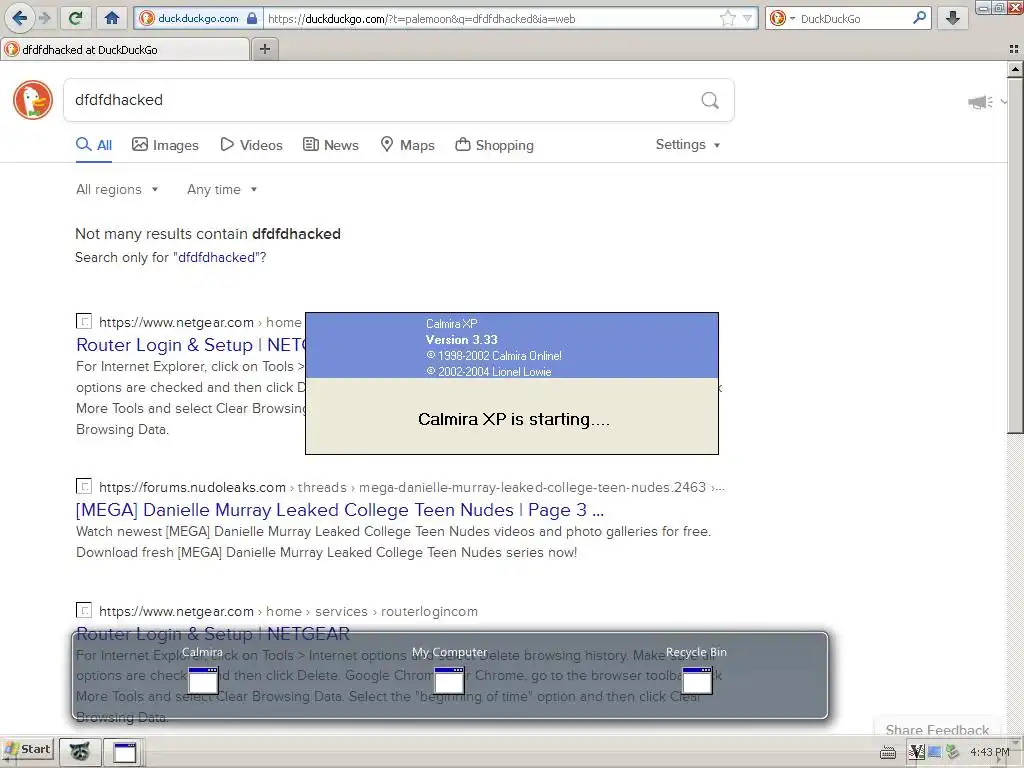
Task: Click the netgear.com routerlogincom result URL
Action: tap(288, 611)
